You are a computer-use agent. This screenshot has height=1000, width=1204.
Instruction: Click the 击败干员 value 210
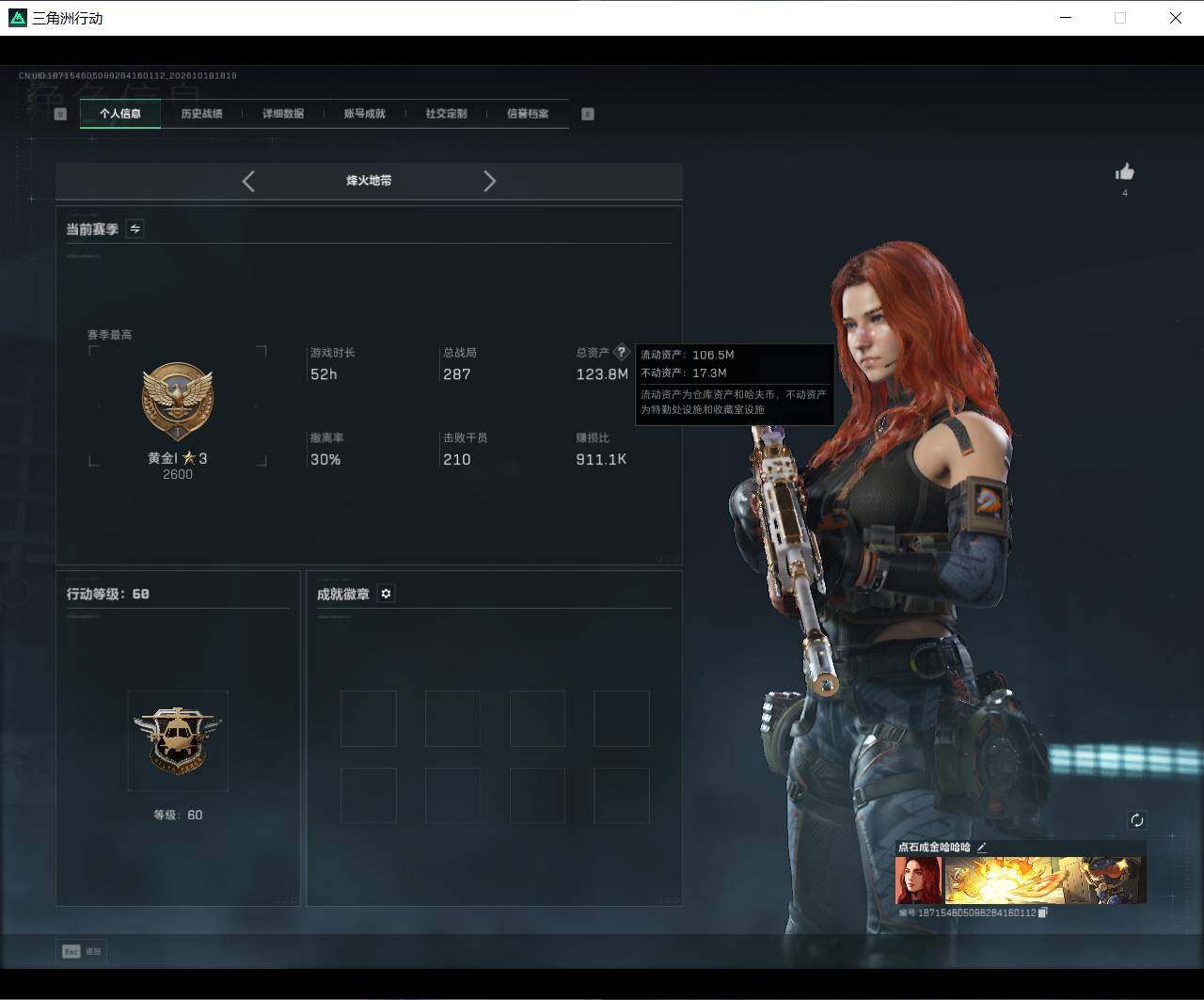tap(456, 460)
